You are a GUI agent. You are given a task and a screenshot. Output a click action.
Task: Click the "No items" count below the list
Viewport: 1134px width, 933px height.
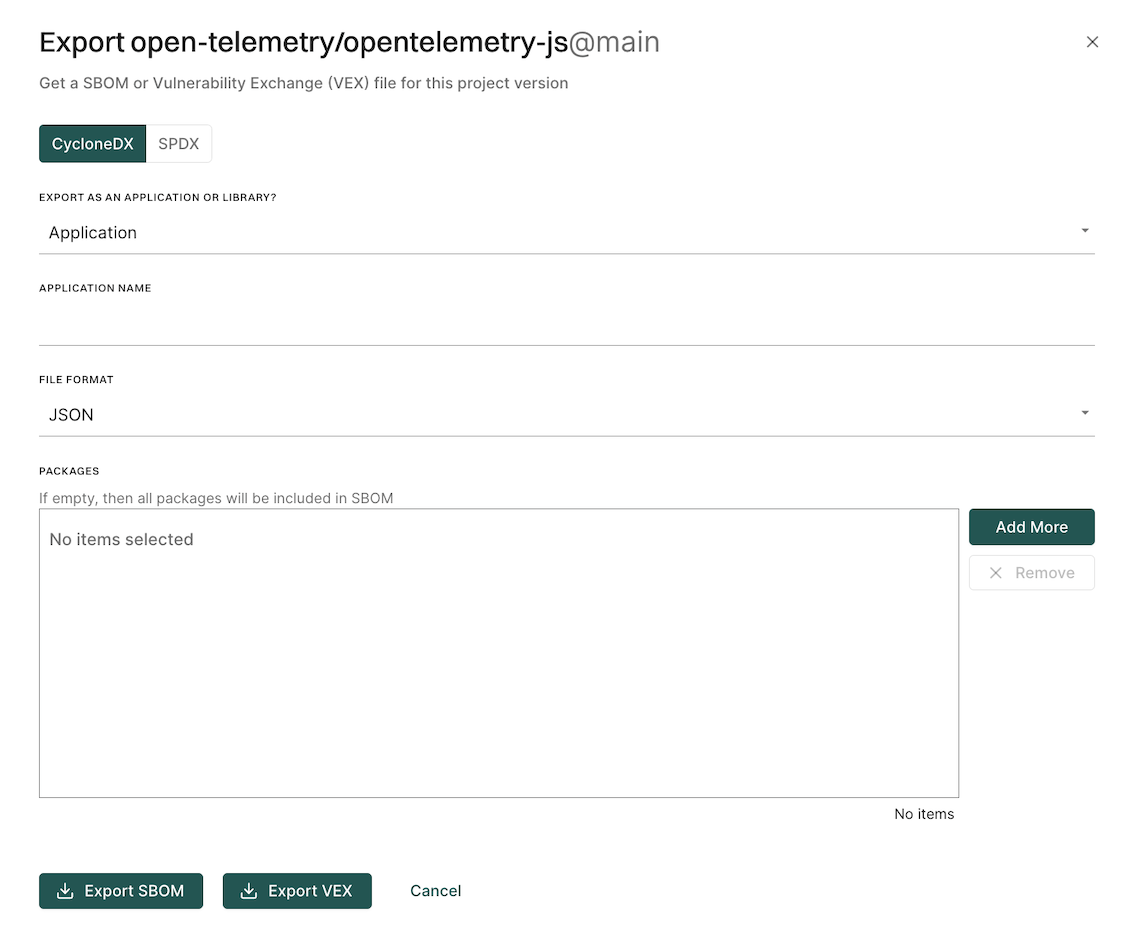coord(924,814)
